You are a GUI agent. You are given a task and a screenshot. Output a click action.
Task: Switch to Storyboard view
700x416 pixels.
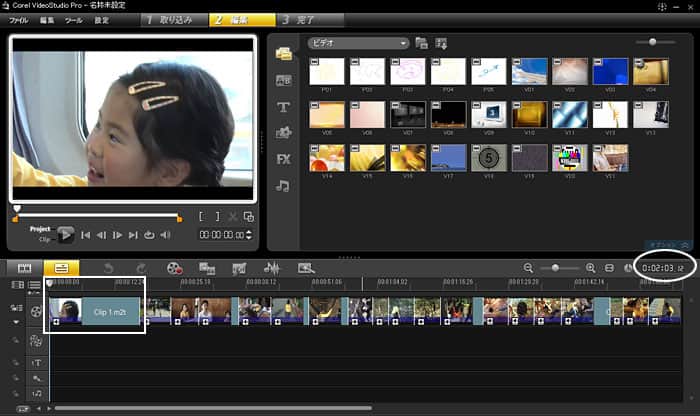click(25, 268)
